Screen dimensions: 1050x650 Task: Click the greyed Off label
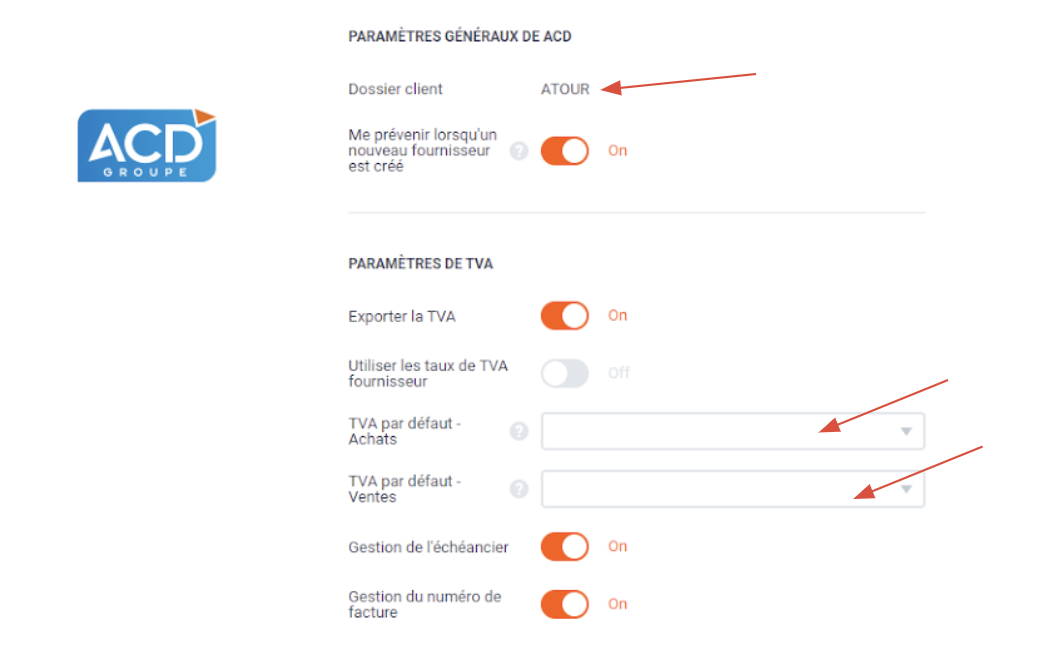coord(619,373)
